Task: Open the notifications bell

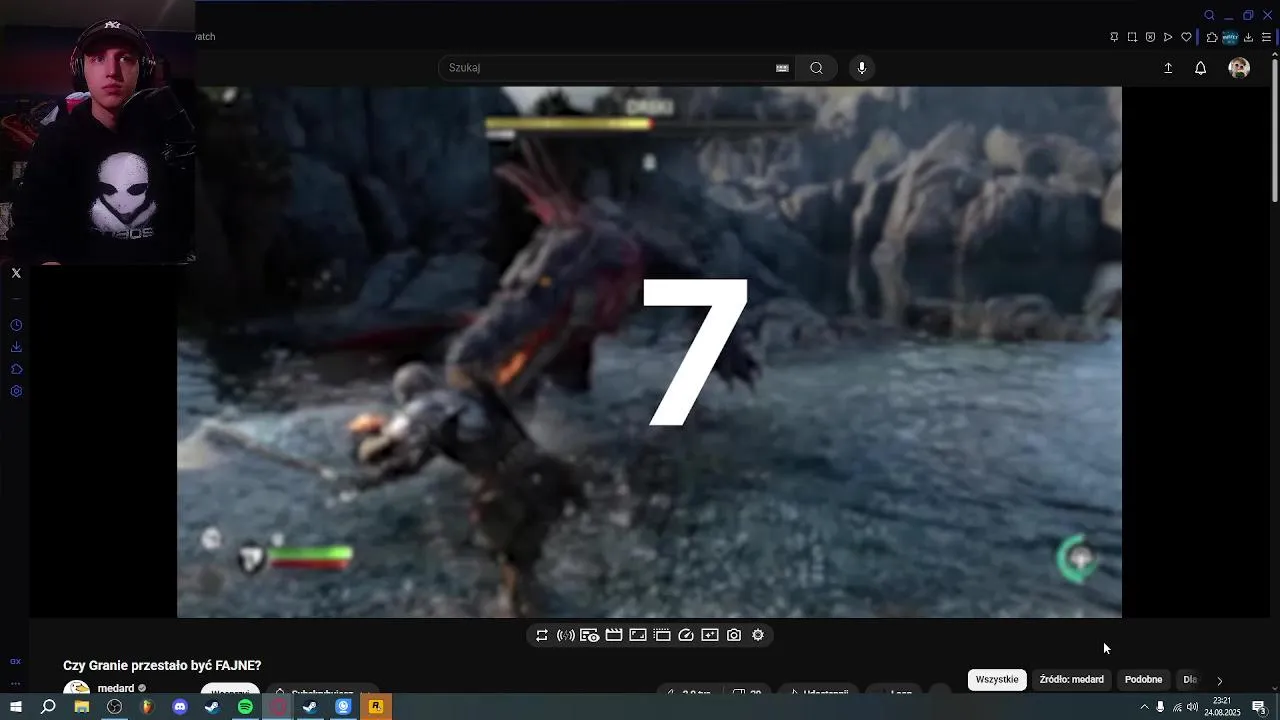Action: 1201,68
